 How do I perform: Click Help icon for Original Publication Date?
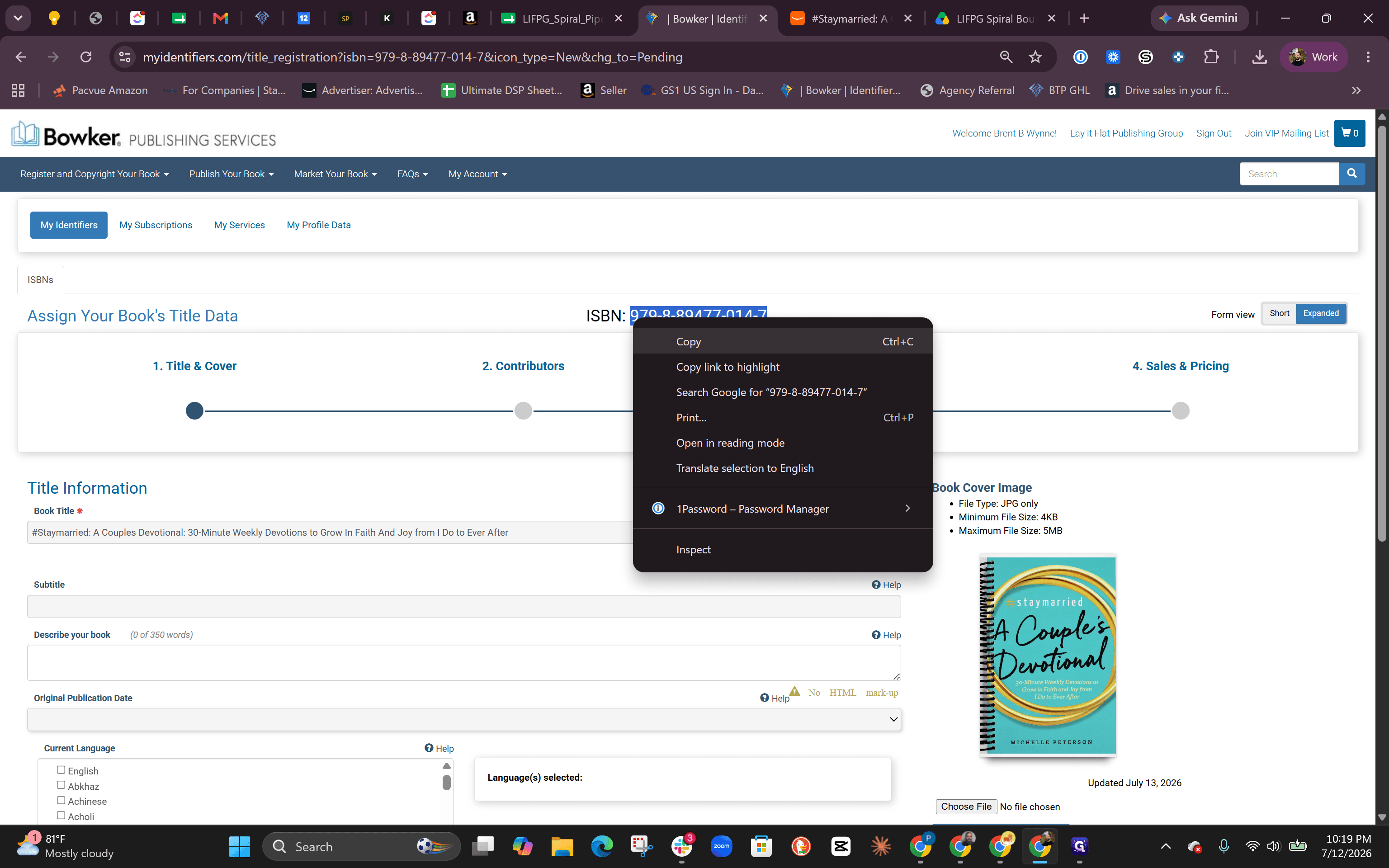coord(765,698)
